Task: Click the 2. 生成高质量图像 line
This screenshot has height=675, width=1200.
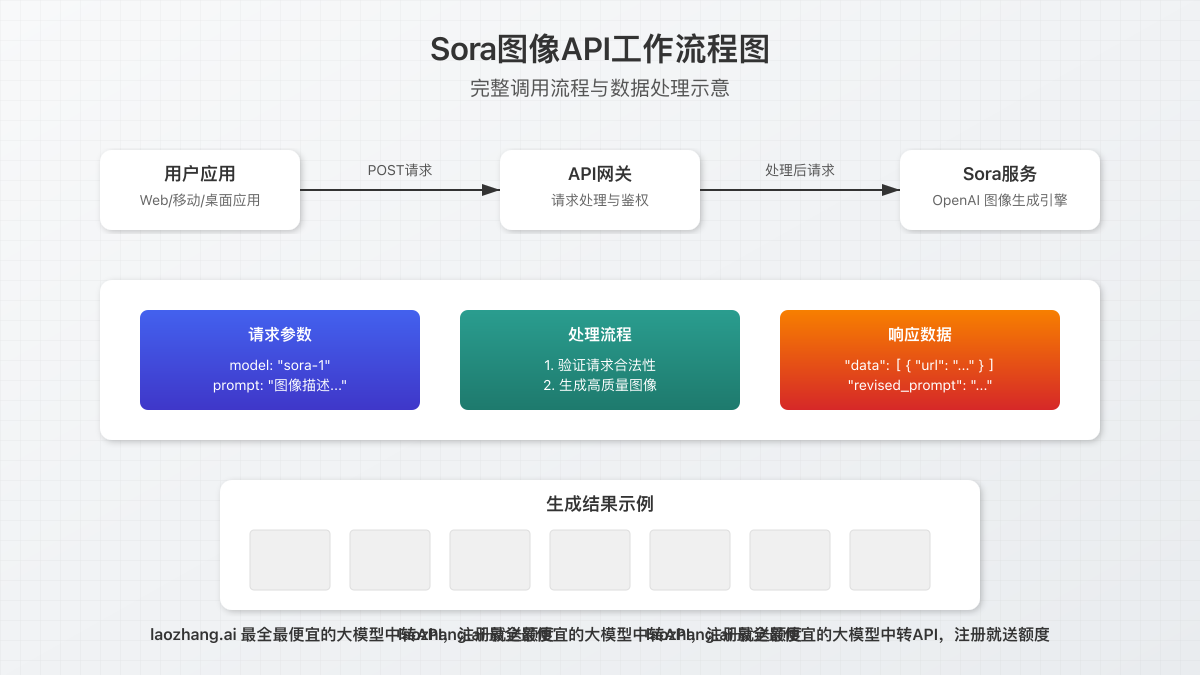Action: click(600, 385)
